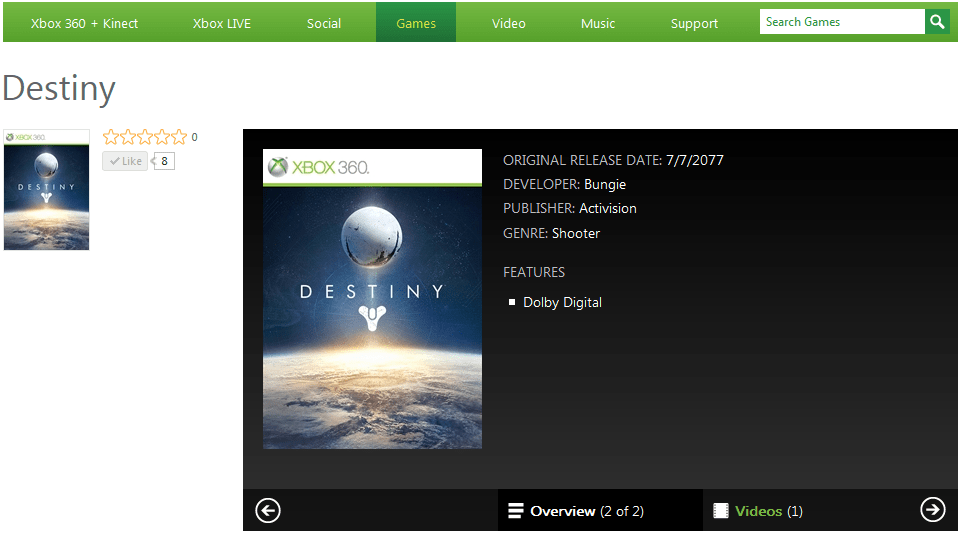Click the Overview list icon
The image size is (962, 533).
[x=516, y=511]
